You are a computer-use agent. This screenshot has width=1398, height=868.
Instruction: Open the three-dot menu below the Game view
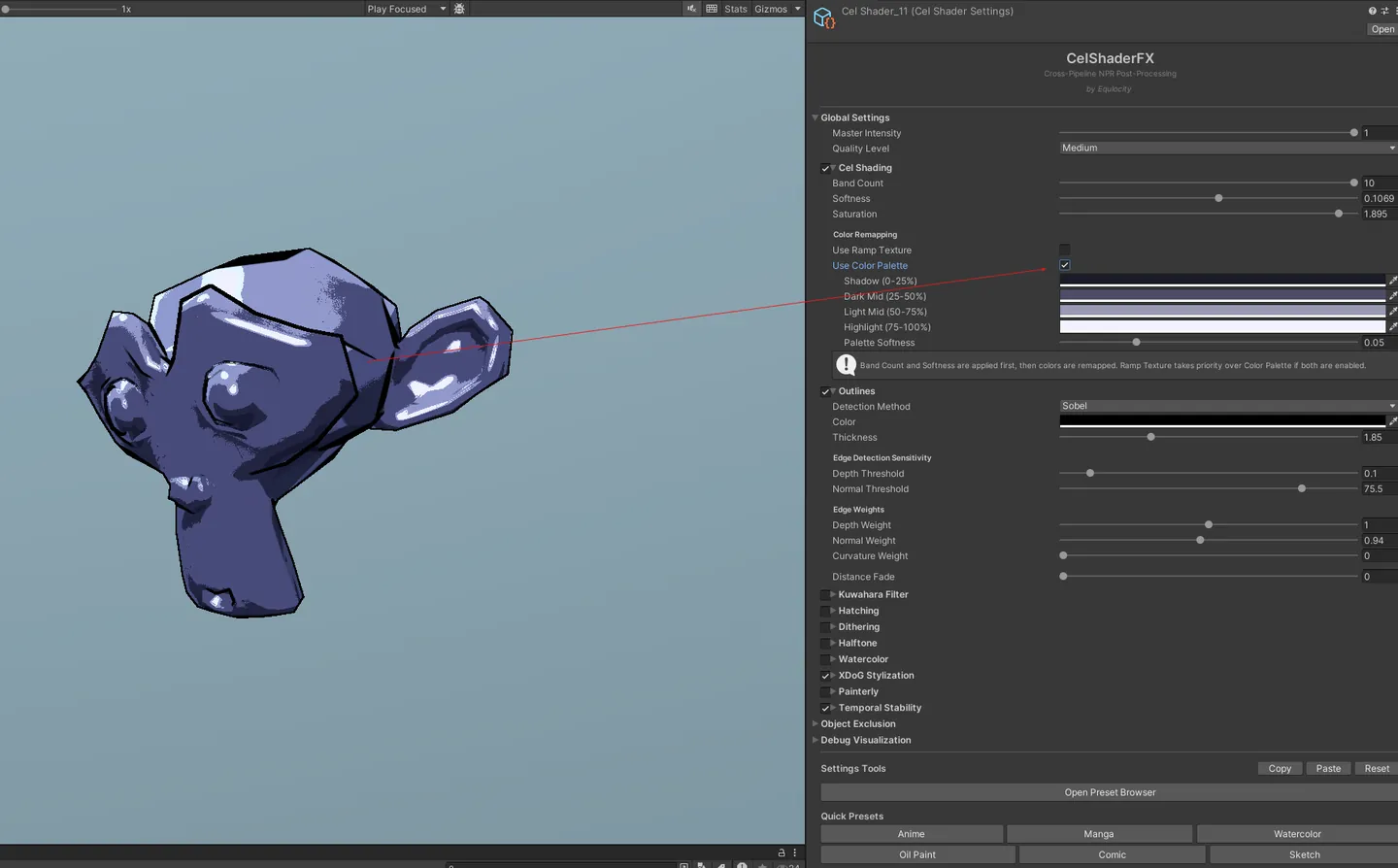click(x=795, y=852)
